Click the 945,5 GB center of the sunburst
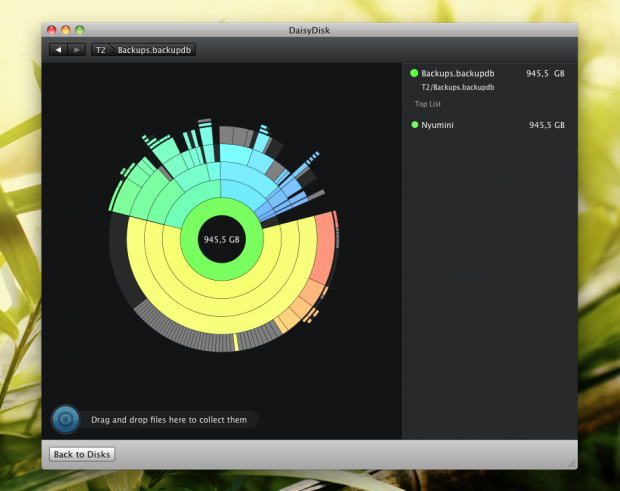 coord(221,240)
